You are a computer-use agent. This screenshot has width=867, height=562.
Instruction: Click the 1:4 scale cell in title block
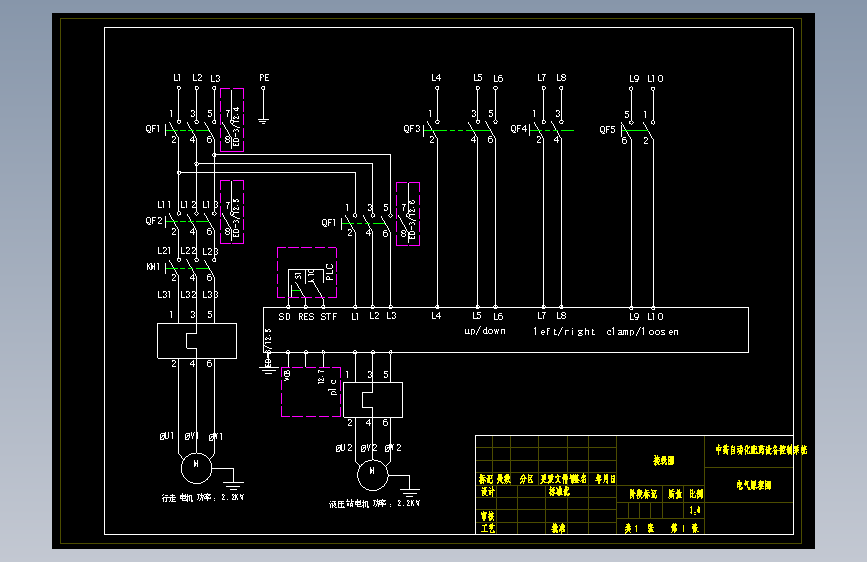(x=695, y=510)
